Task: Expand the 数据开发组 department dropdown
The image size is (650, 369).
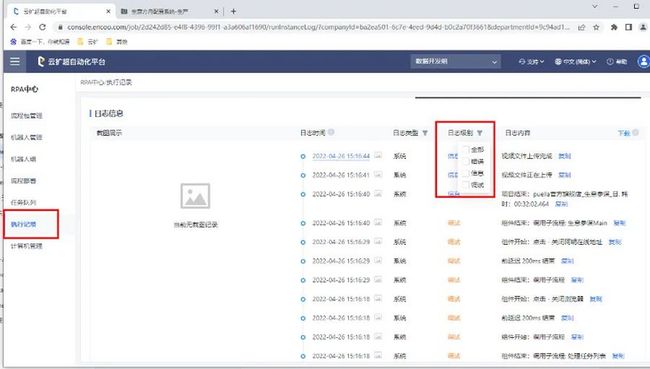Action: (x=456, y=61)
